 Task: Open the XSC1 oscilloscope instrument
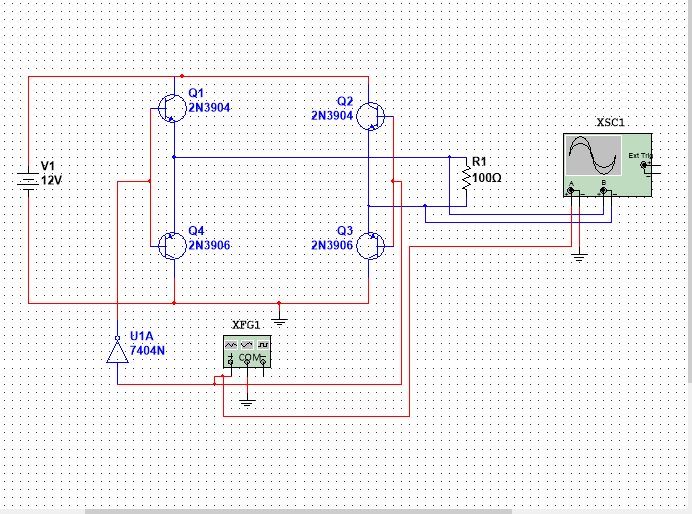(x=607, y=165)
